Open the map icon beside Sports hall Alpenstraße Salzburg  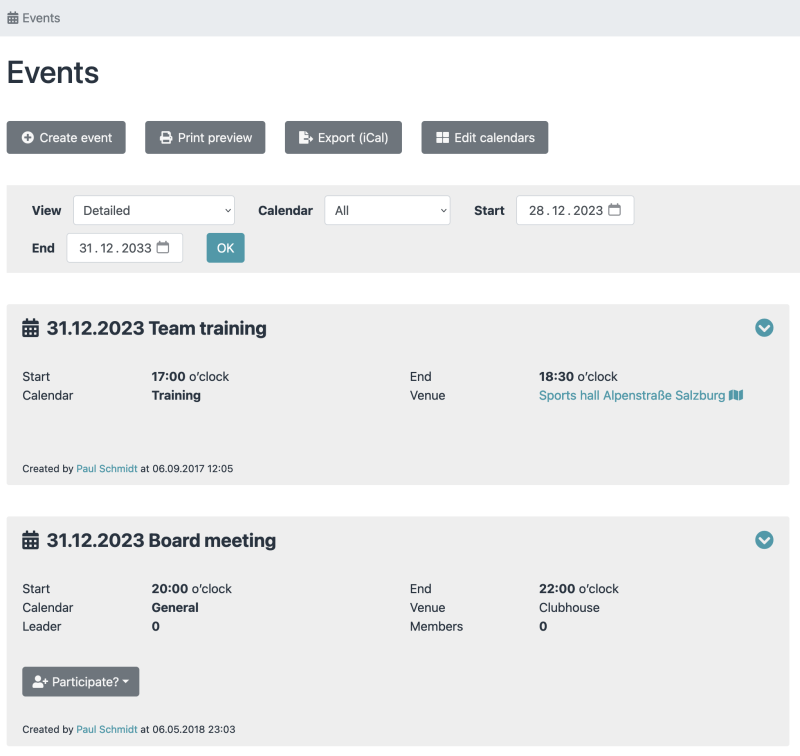click(735, 395)
